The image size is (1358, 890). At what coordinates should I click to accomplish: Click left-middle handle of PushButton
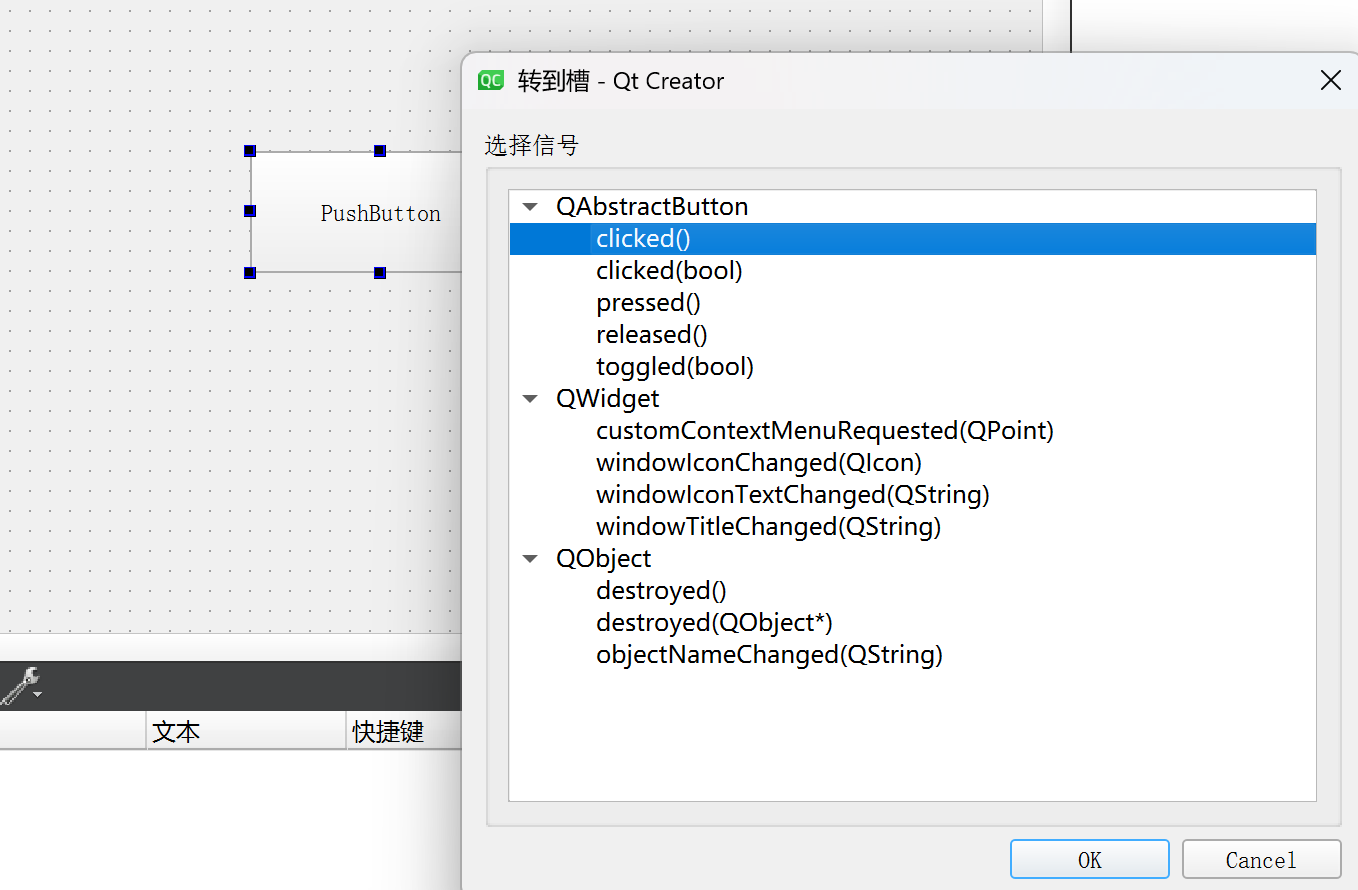[x=250, y=211]
